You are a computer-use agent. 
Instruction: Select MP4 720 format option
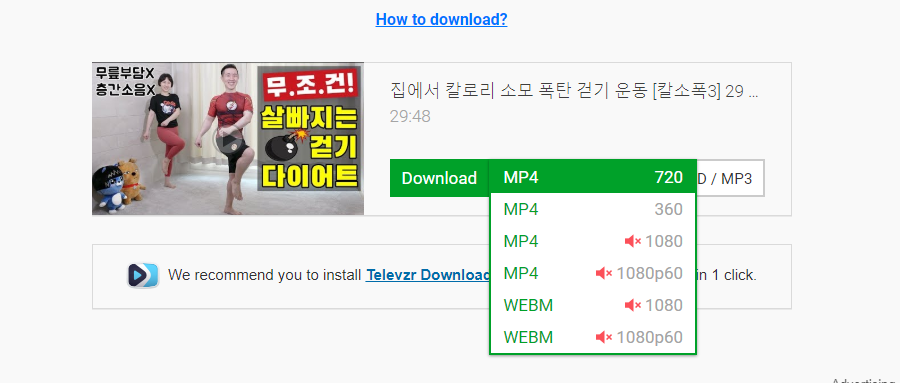click(593, 177)
